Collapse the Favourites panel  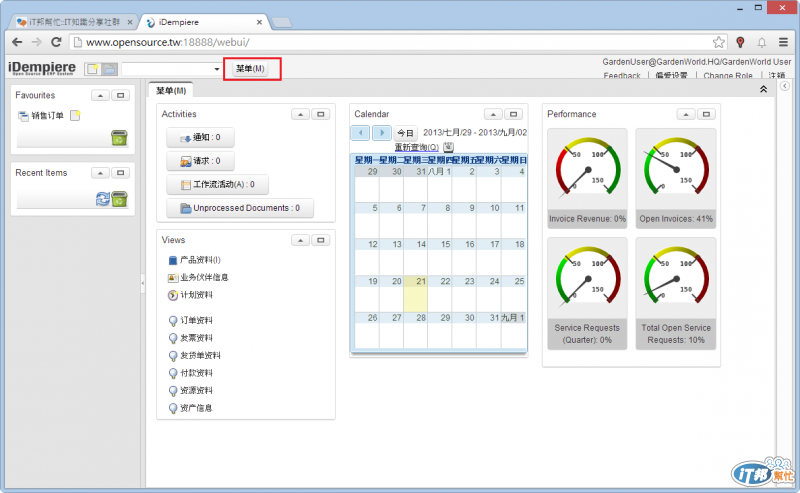pos(101,95)
